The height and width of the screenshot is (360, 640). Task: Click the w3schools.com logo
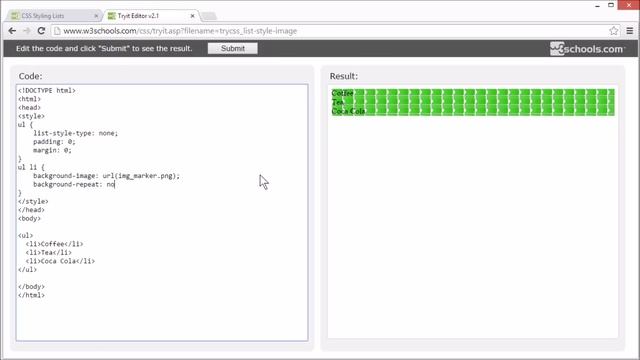tap(587, 49)
